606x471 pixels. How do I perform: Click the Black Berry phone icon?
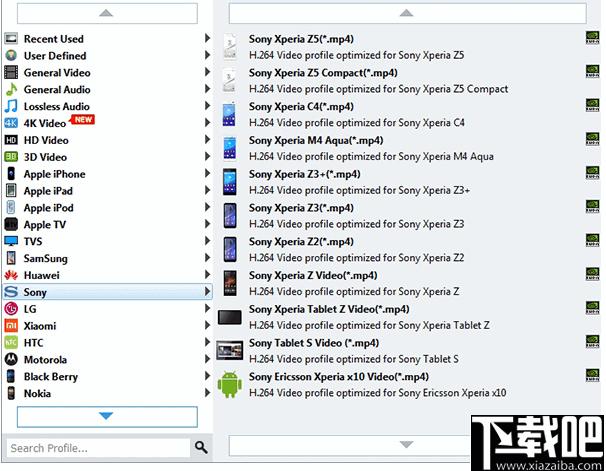tap(11, 376)
